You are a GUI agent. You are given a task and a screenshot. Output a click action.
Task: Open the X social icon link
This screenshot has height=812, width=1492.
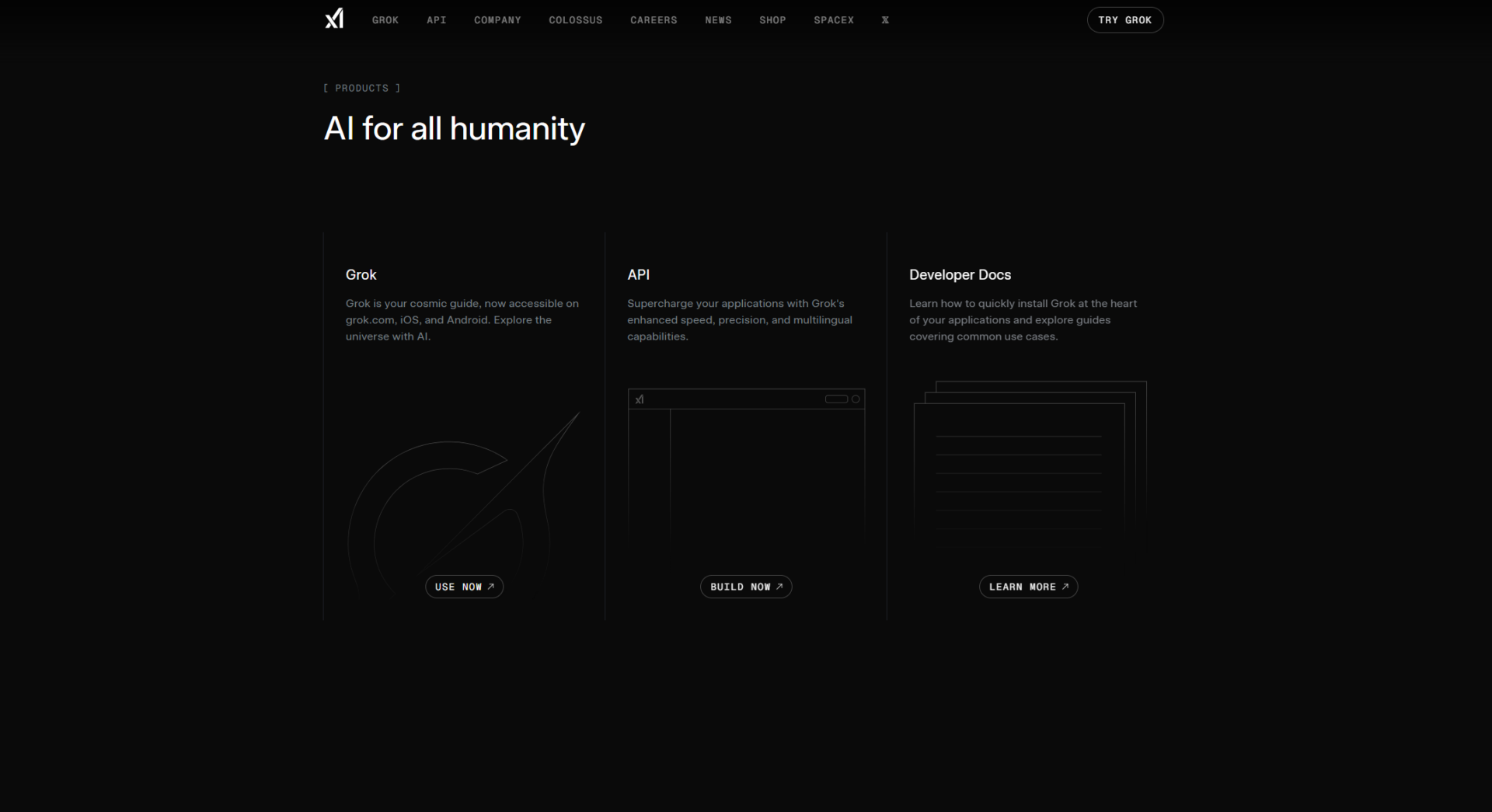(885, 20)
